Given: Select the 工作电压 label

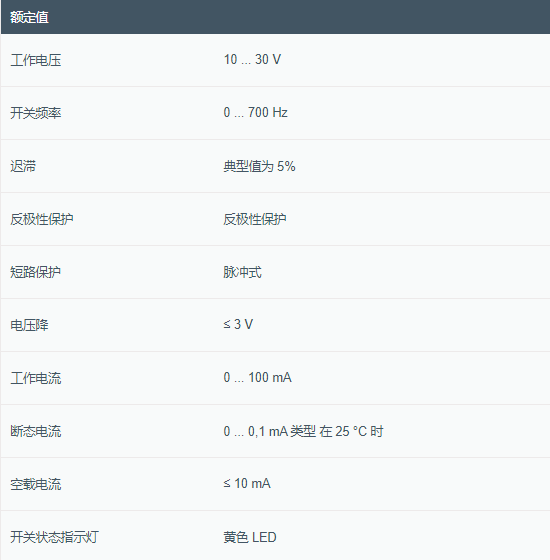Looking at the screenshot, I should point(36,60).
